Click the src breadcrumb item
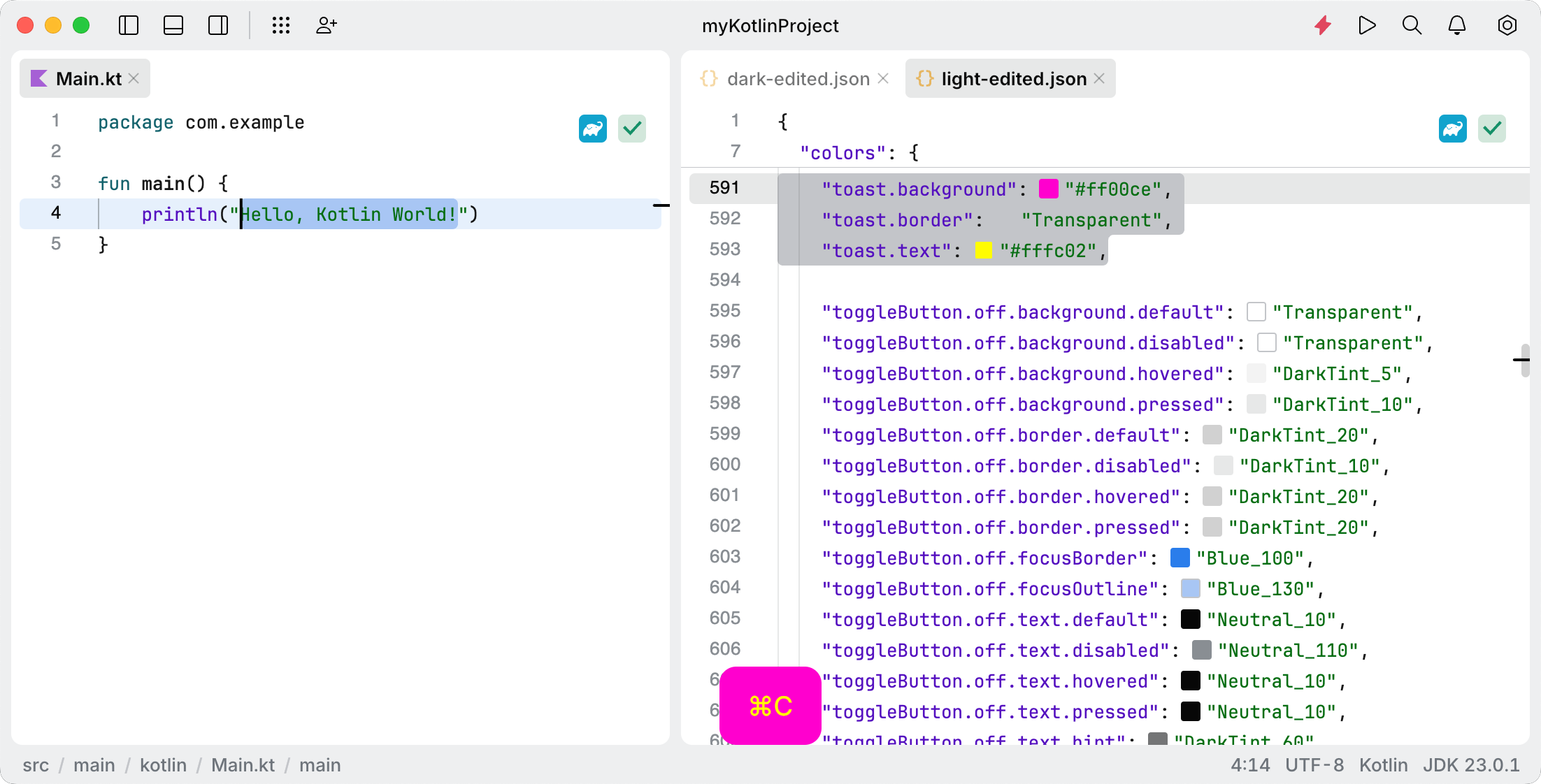Screen dimensions: 1541x784 36,765
